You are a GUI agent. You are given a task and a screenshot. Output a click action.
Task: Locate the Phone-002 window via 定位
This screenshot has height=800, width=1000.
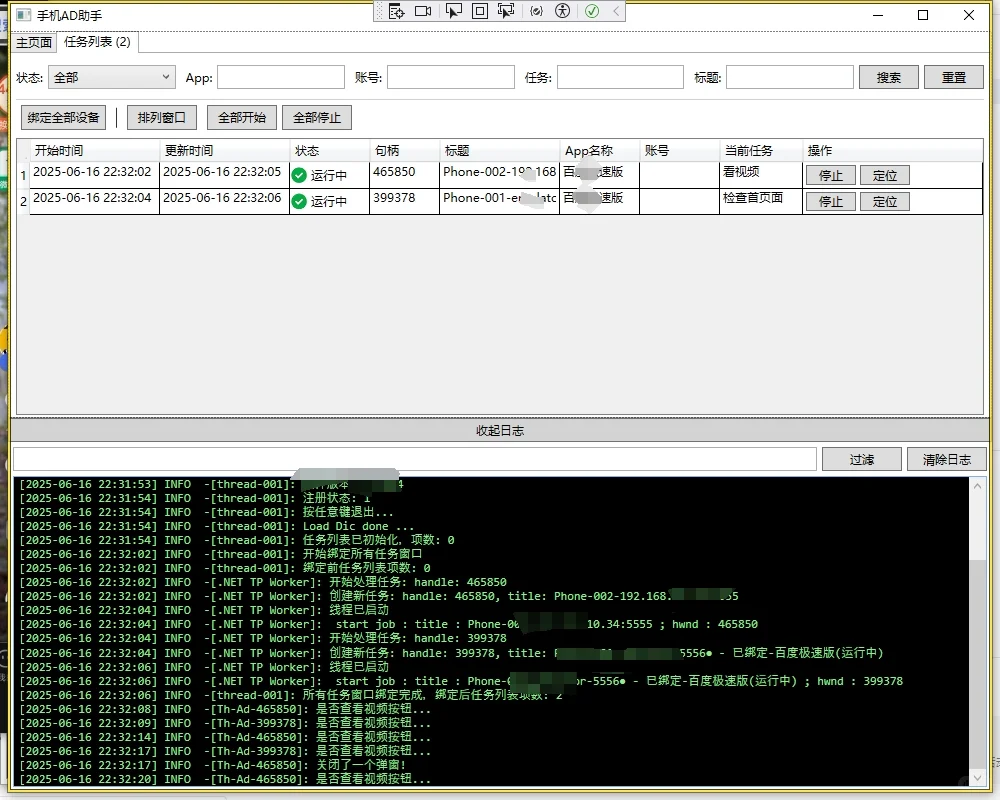pyautogui.click(x=885, y=175)
